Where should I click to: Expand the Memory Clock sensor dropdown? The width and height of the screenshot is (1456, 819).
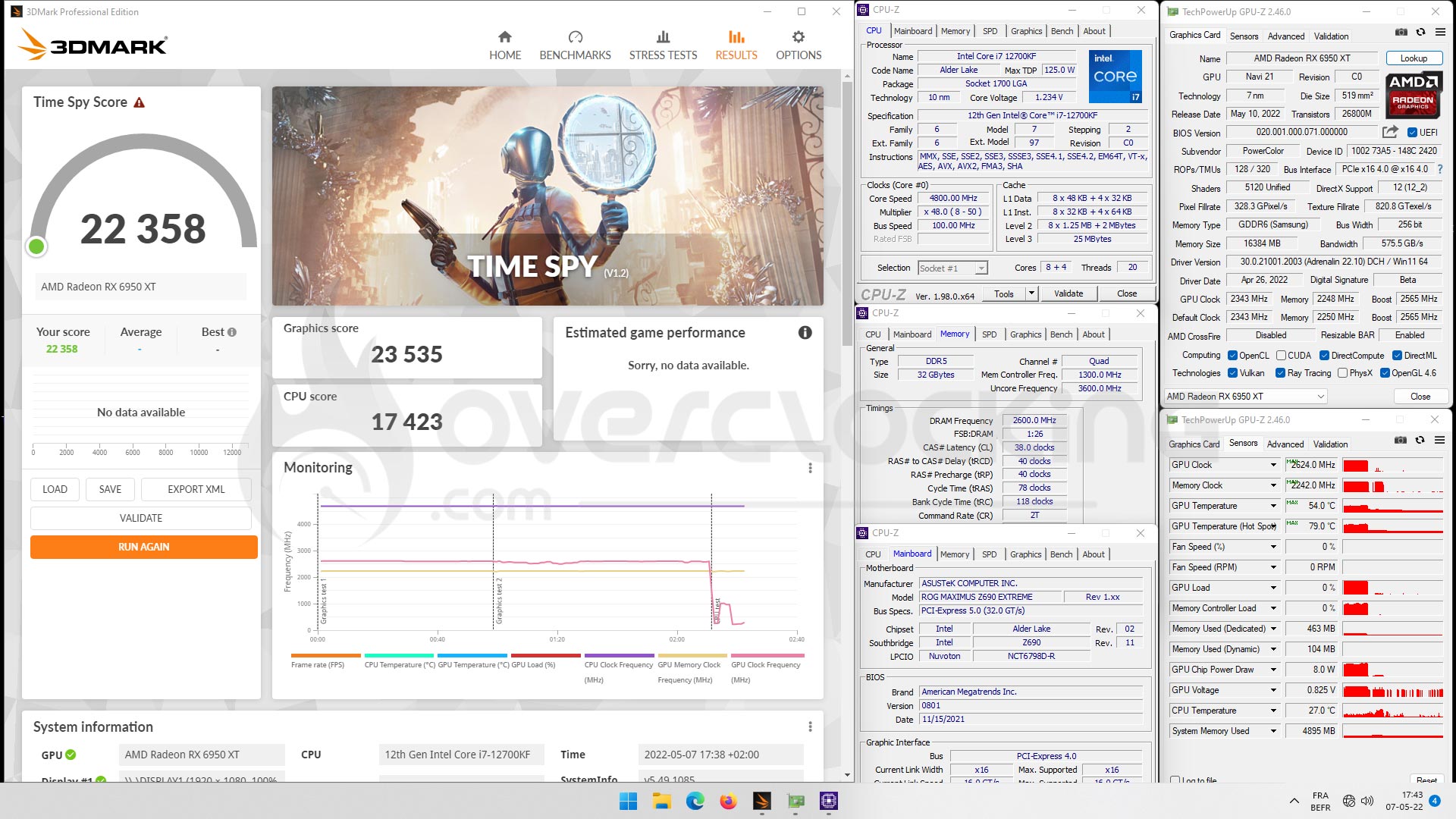(1273, 485)
